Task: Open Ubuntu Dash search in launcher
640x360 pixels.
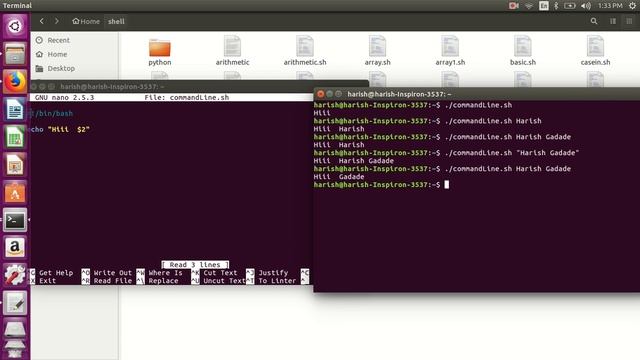Action: click(x=15, y=26)
